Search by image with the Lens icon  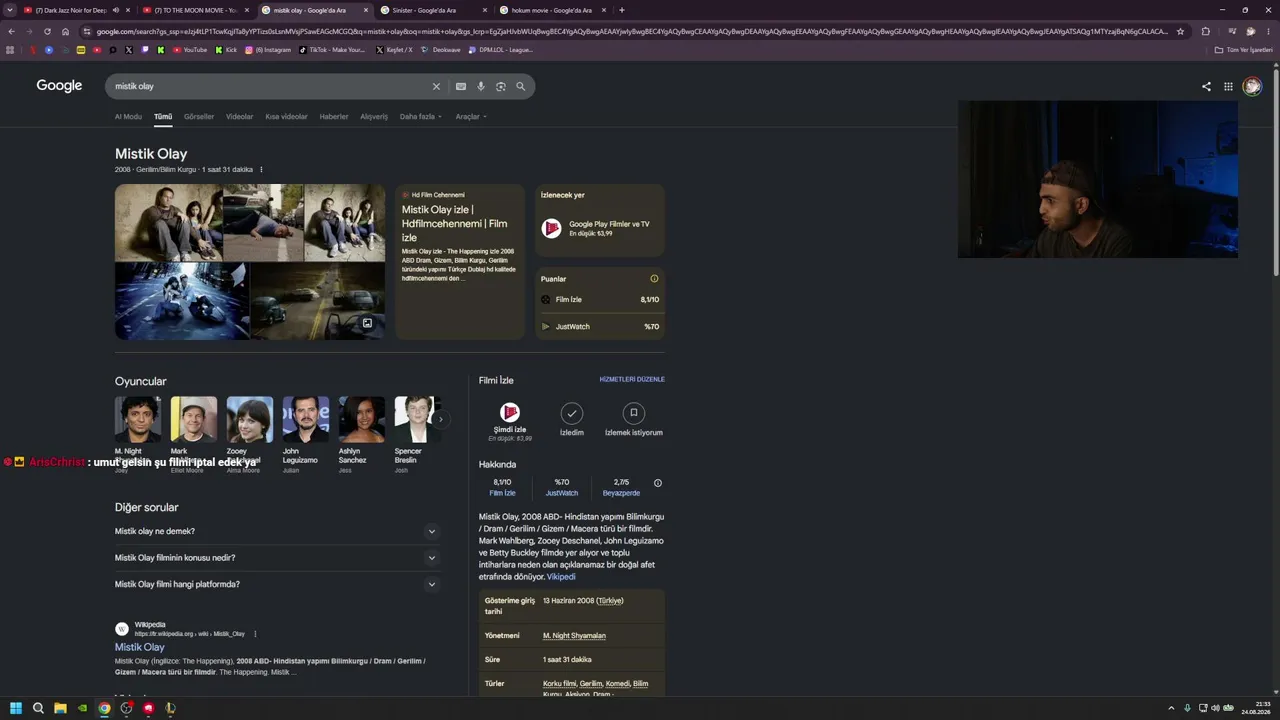pos(501,87)
